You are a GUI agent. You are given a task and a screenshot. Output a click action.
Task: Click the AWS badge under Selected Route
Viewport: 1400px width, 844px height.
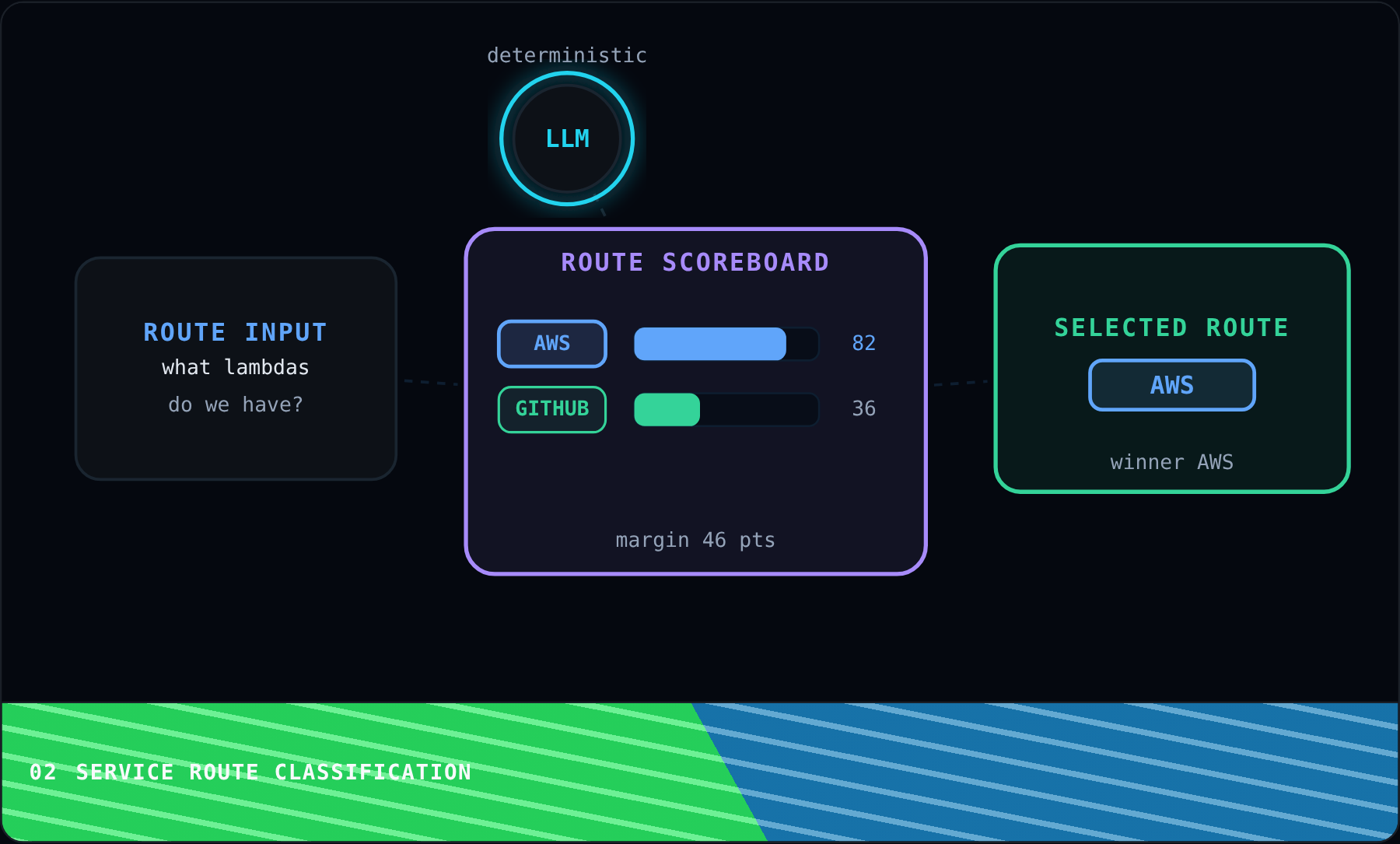[1172, 385]
